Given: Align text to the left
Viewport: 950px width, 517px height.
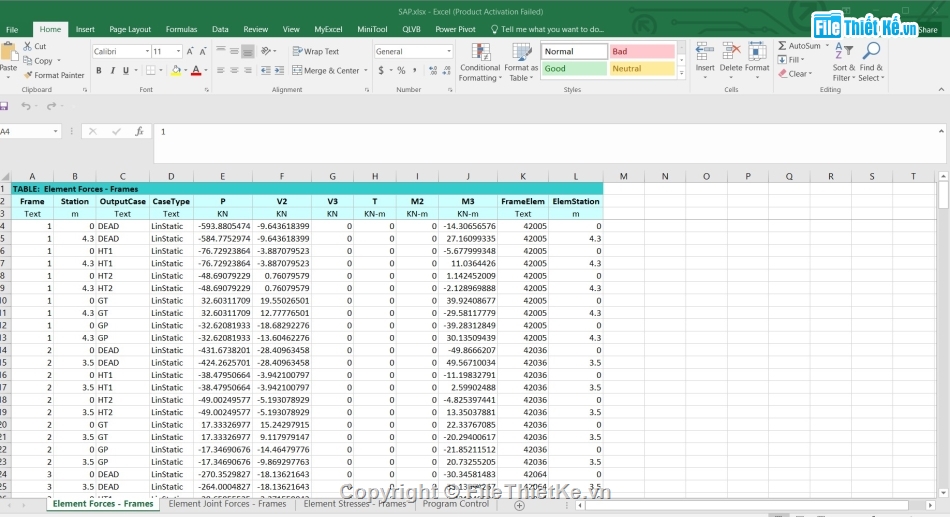Looking at the screenshot, I should coord(221,70).
